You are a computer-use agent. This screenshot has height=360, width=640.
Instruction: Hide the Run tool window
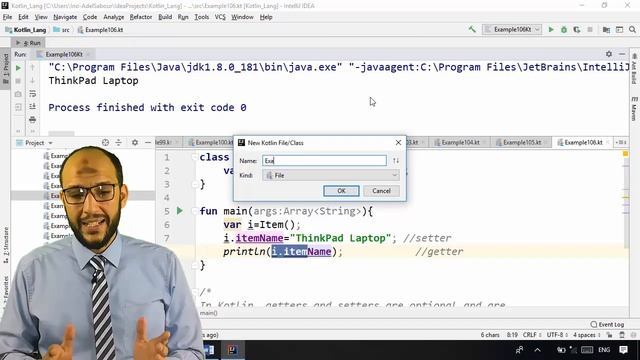tap(622, 54)
